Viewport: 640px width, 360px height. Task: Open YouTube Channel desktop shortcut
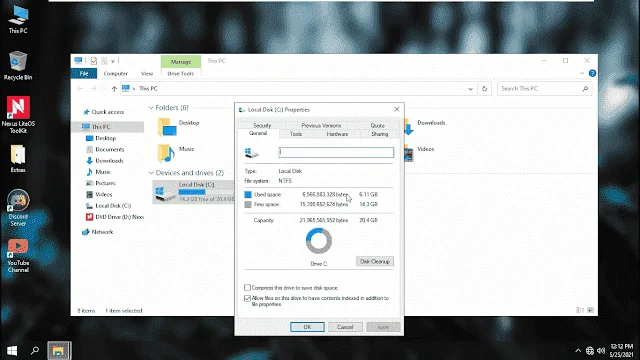pos(18,256)
